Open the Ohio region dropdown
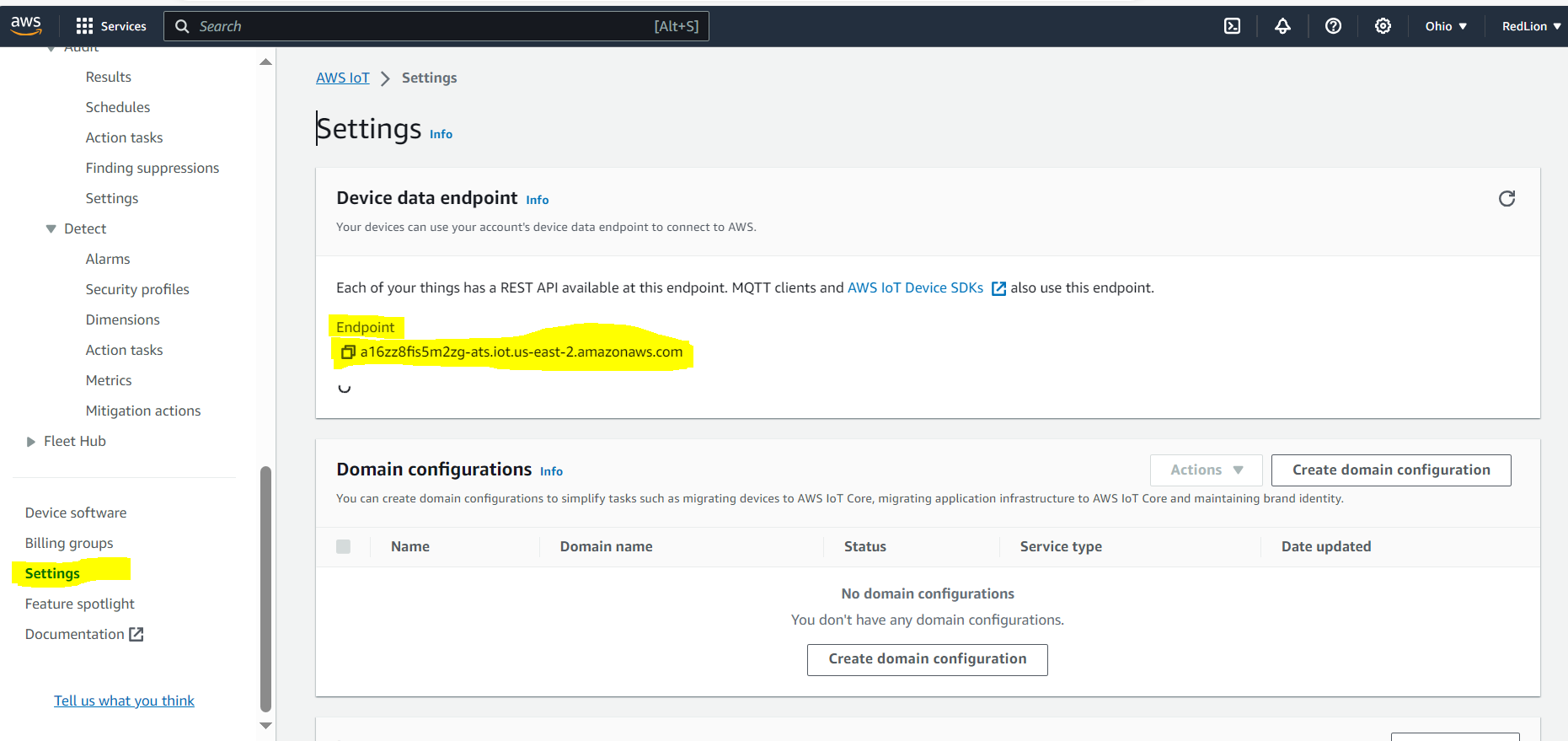This screenshot has height=741, width=1568. [1446, 26]
